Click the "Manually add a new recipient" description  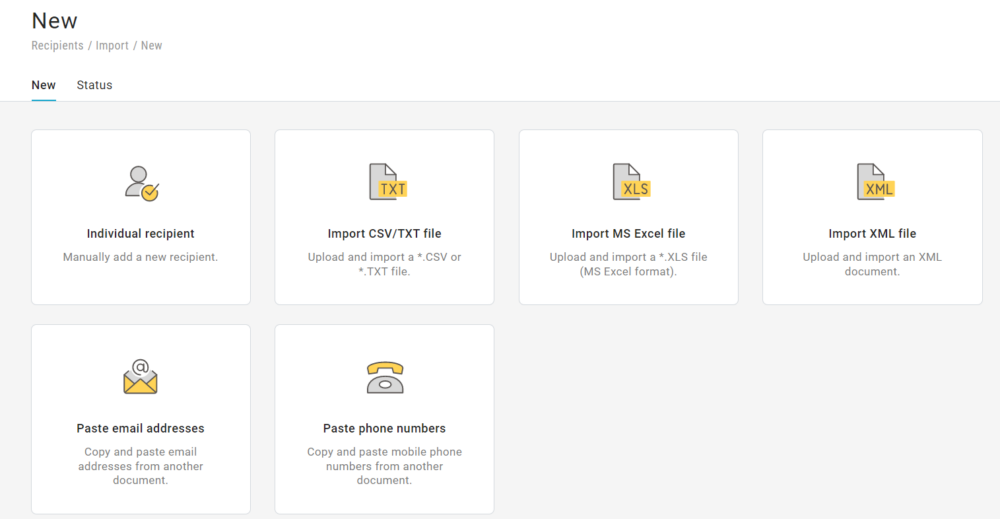[x=141, y=257]
